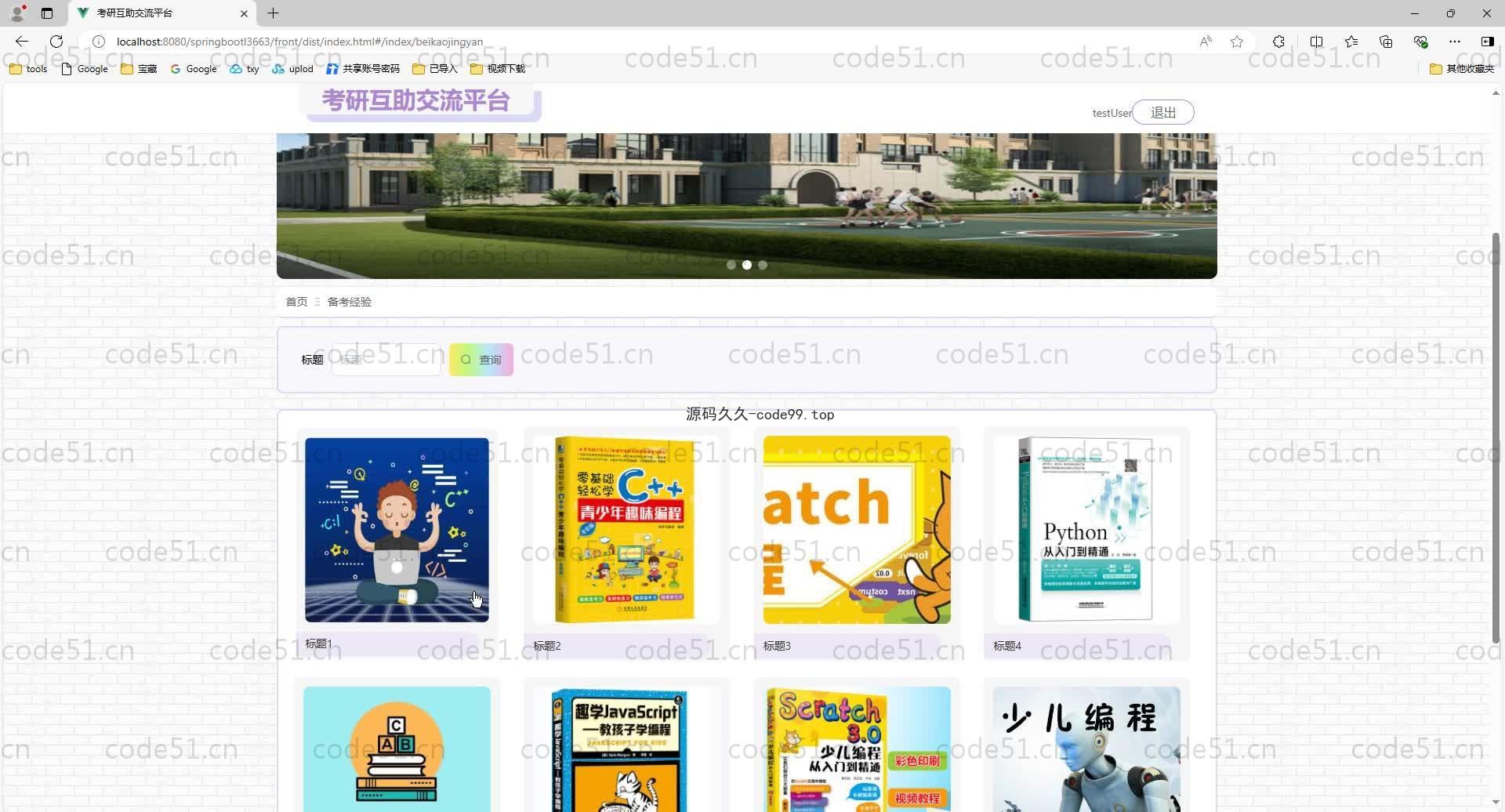Open the second Google bookmark with logo
The width and height of the screenshot is (1505, 812).
click(x=194, y=69)
